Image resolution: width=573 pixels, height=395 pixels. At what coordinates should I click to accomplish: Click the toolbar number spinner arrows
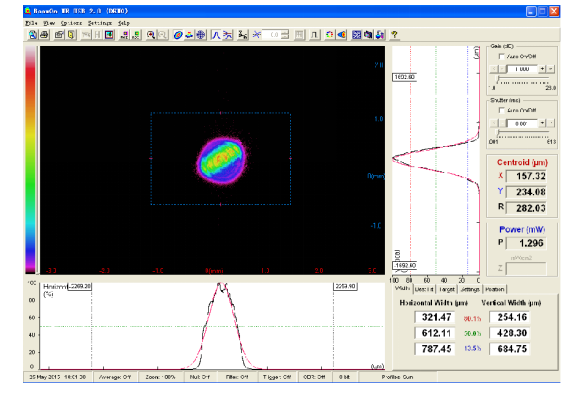click(x=285, y=35)
